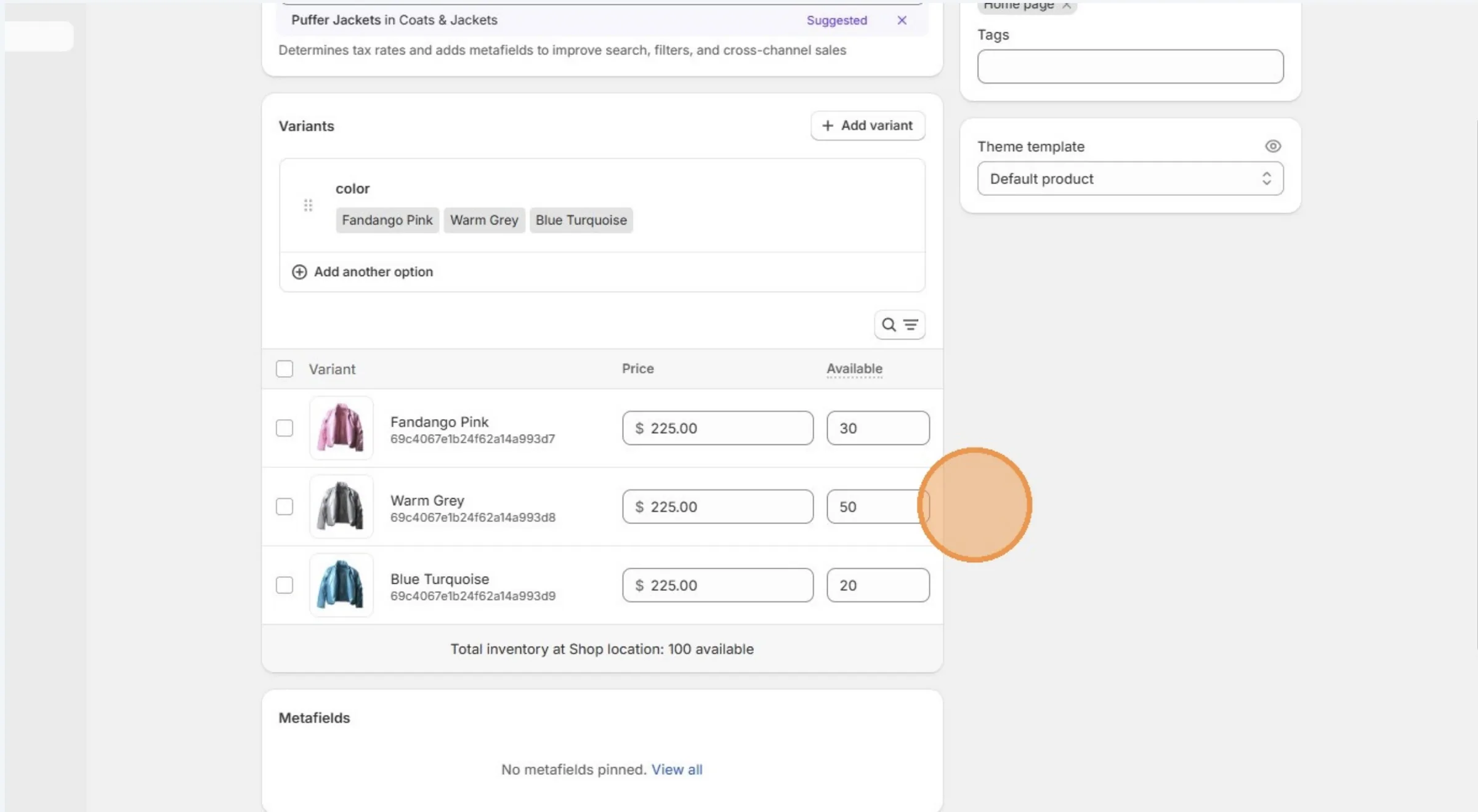Click the color option drag handle
This screenshot has width=1478, height=812.
click(x=308, y=205)
